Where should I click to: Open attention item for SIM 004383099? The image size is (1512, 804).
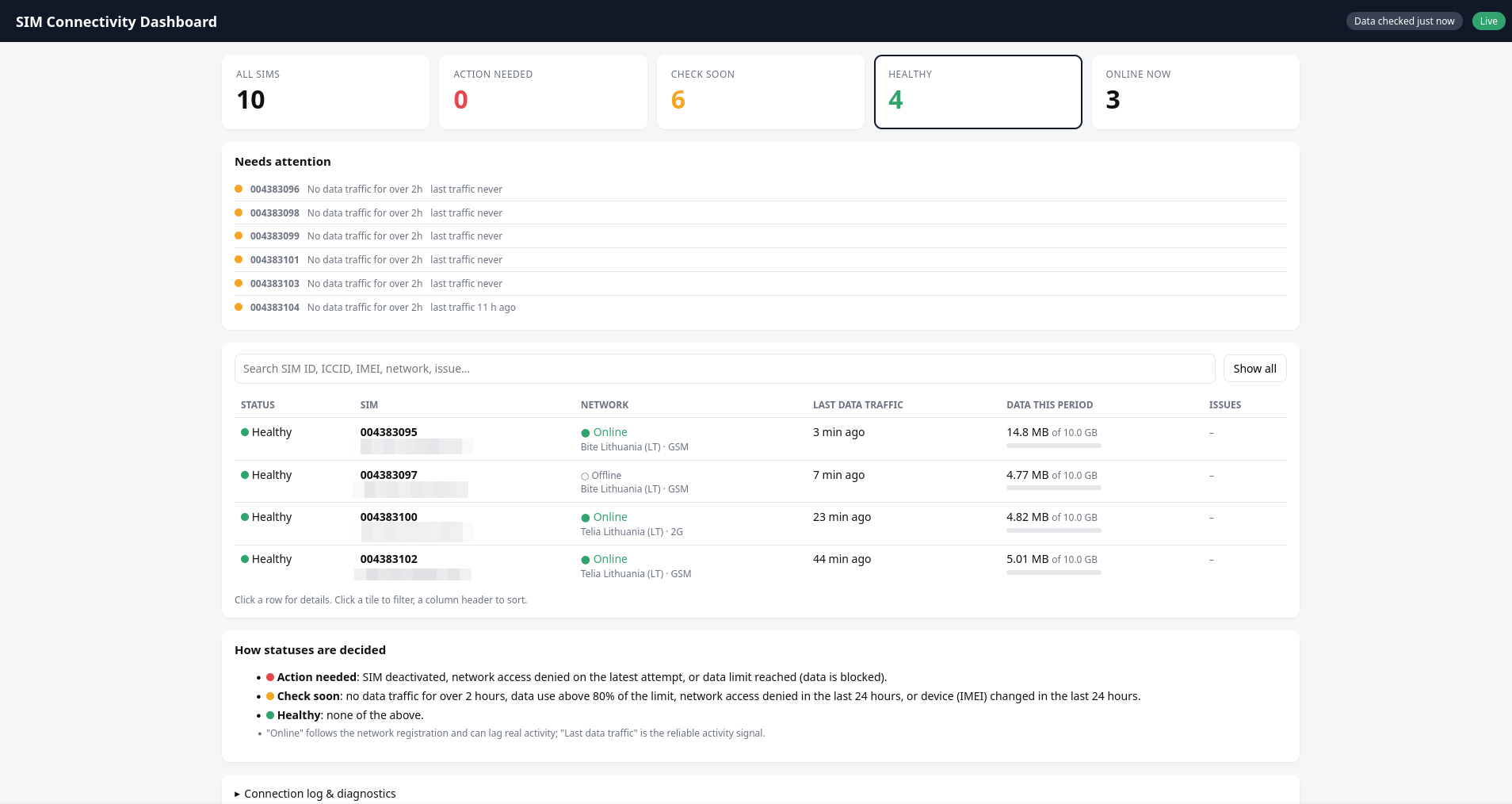[x=761, y=236]
